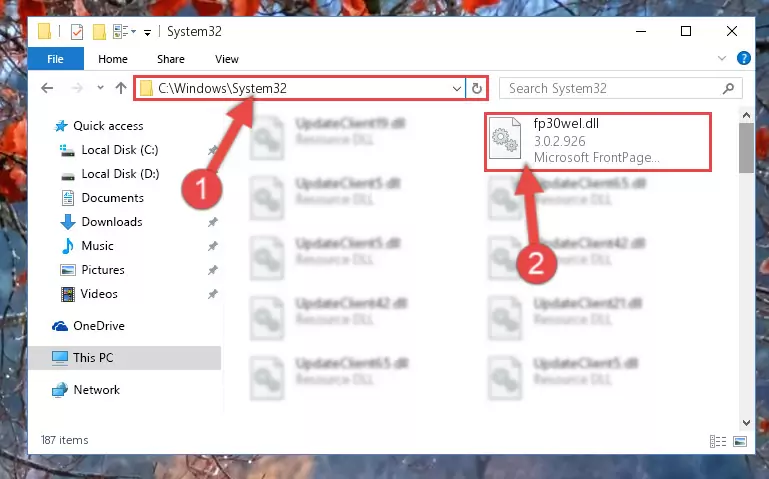
Task: Unpin Downloads from Quick access
Action: (212, 222)
